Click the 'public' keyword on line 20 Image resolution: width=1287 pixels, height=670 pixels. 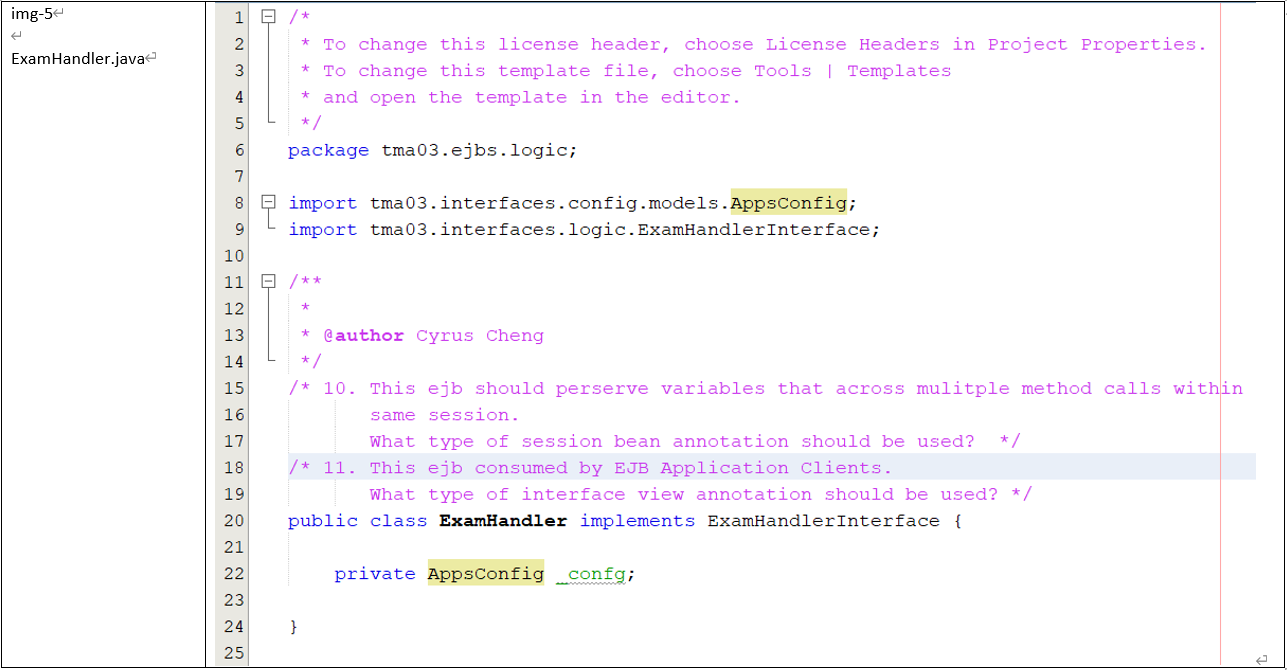322,521
